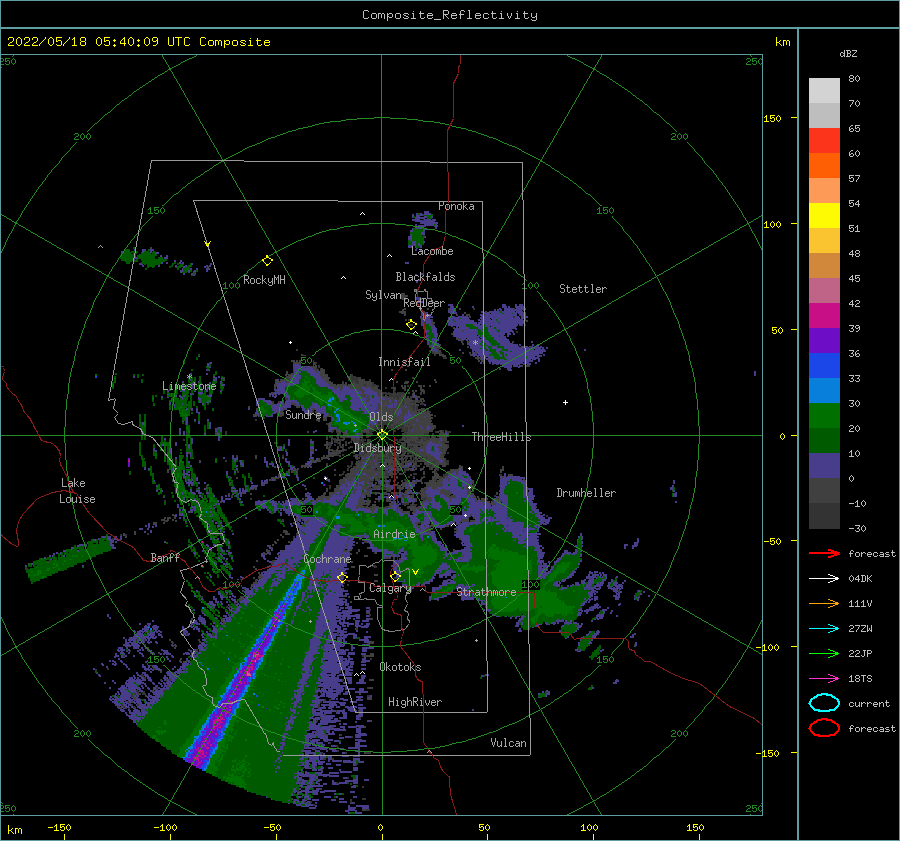Click the Lake Louise label
Image resolution: width=900 pixels, height=841 pixels.
[77, 491]
